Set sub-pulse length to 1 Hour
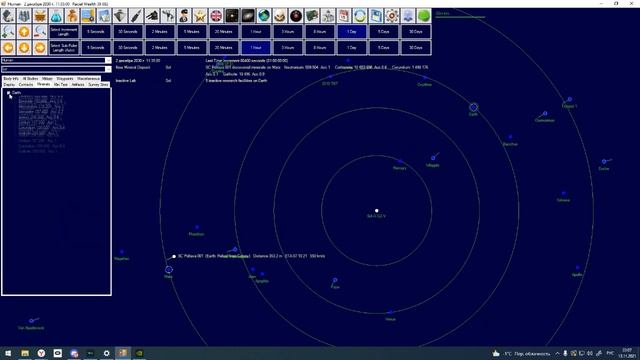 pyautogui.click(x=256, y=47)
